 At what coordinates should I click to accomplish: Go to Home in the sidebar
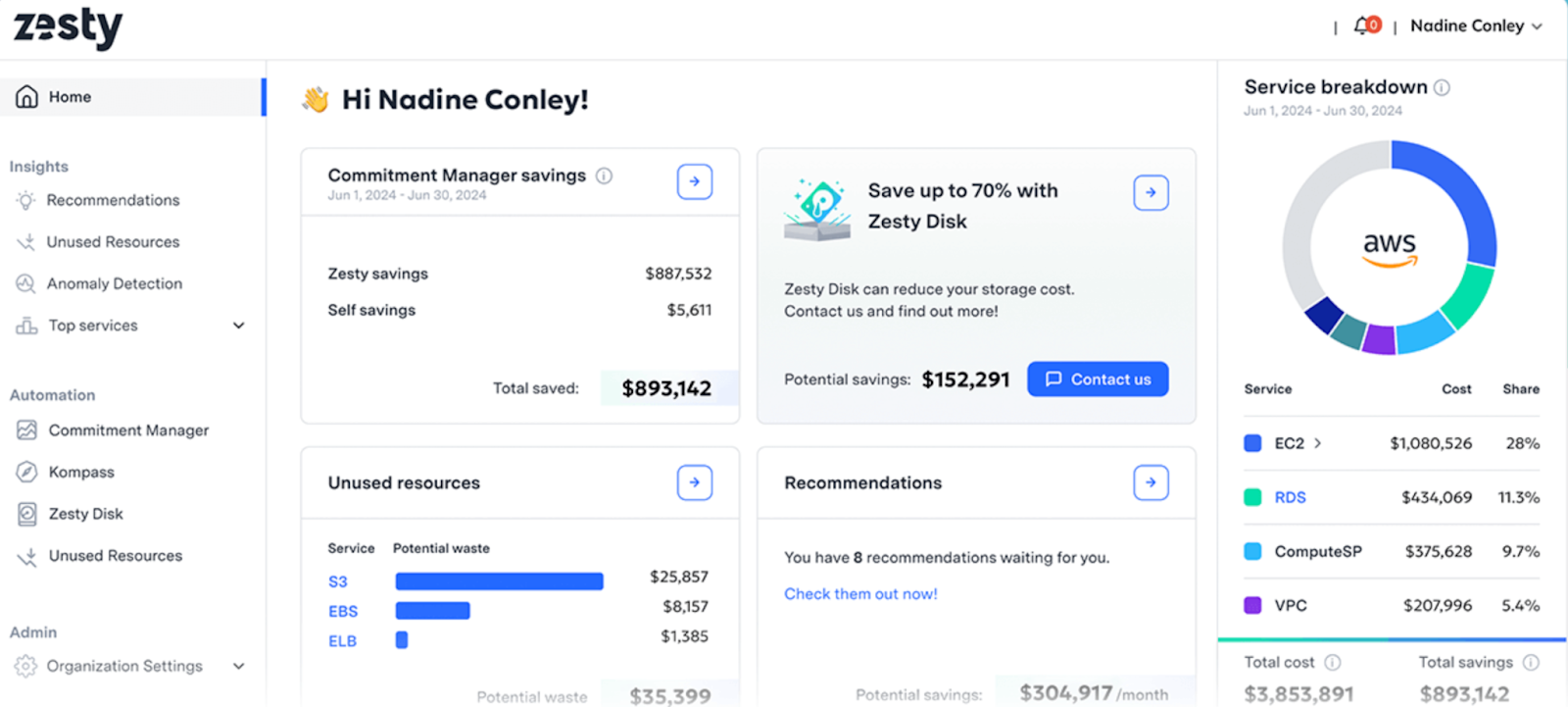(x=132, y=97)
